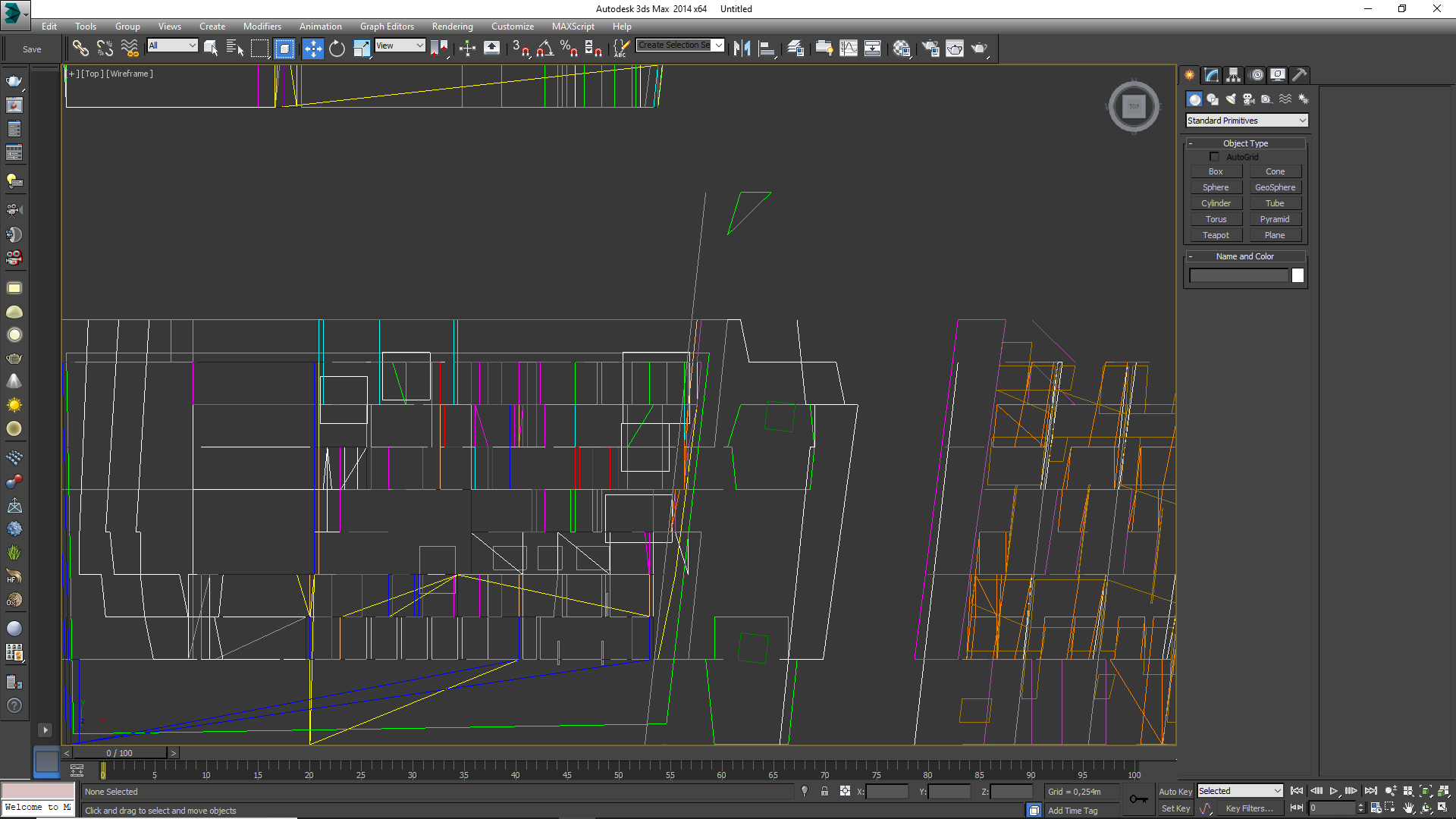Open the Rendering menu
This screenshot has height=819, width=1456.
point(452,27)
